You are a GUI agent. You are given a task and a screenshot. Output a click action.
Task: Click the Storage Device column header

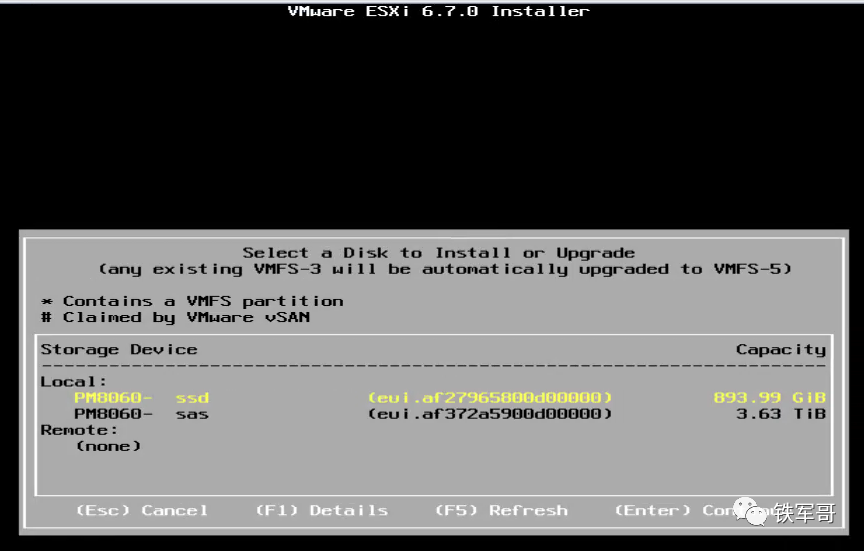(119, 349)
